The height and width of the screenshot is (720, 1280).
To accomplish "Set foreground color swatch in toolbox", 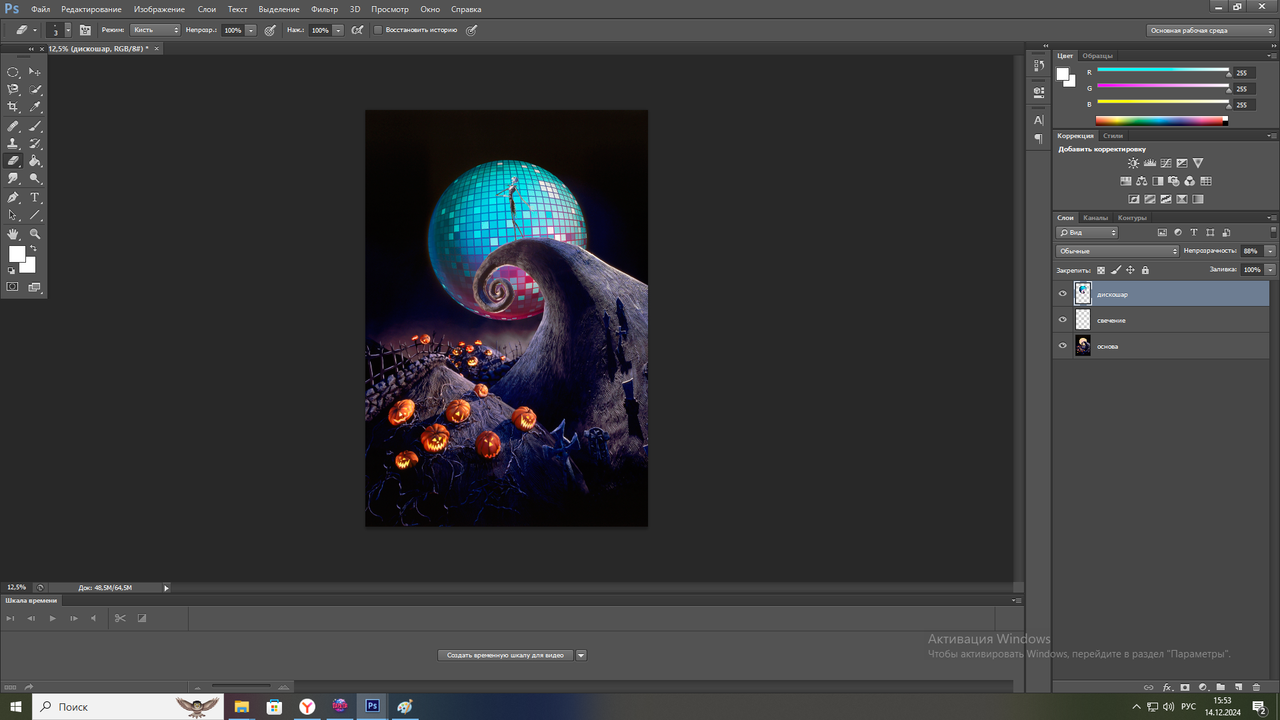I will tap(15, 253).
